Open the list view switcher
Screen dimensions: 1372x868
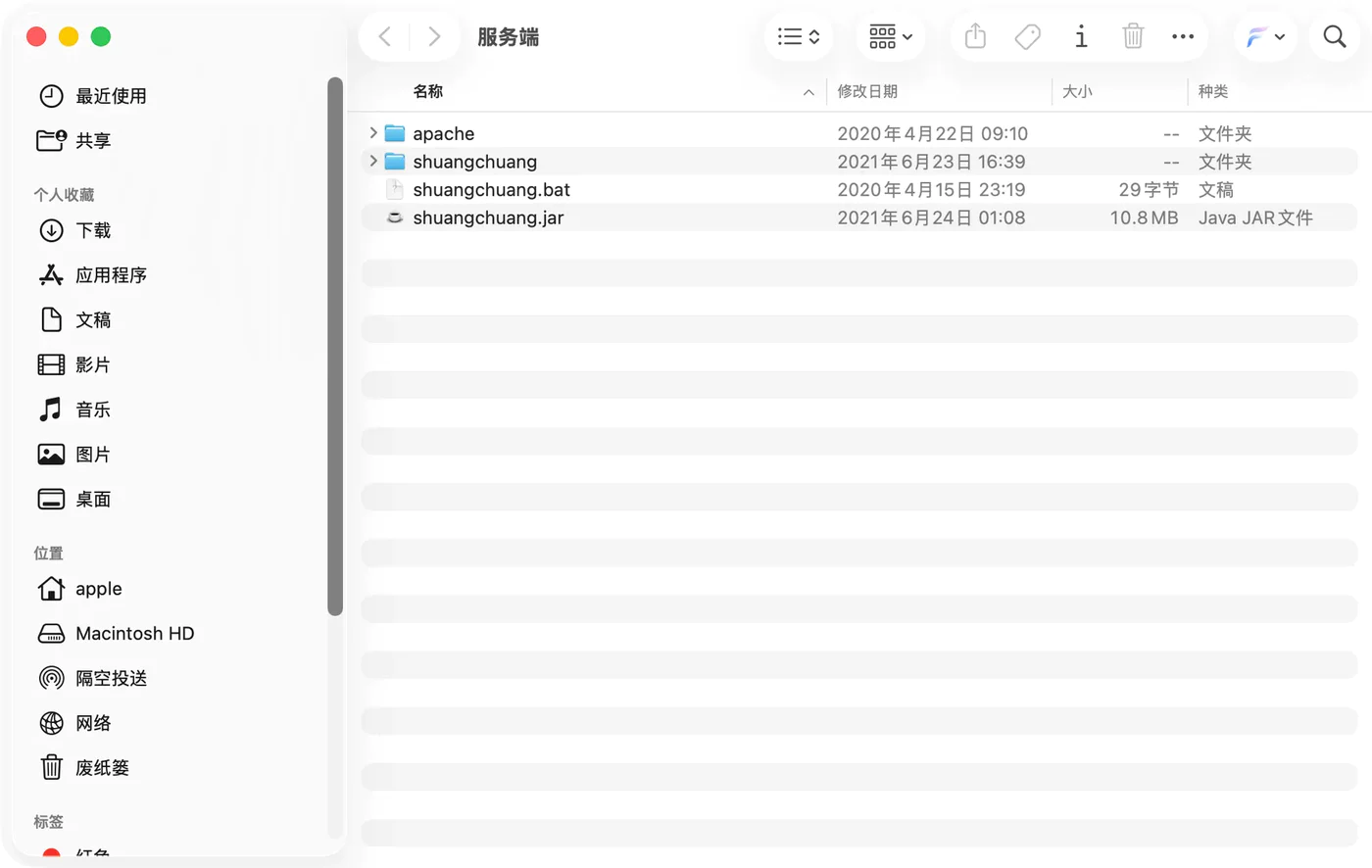(x=799, y=37)
